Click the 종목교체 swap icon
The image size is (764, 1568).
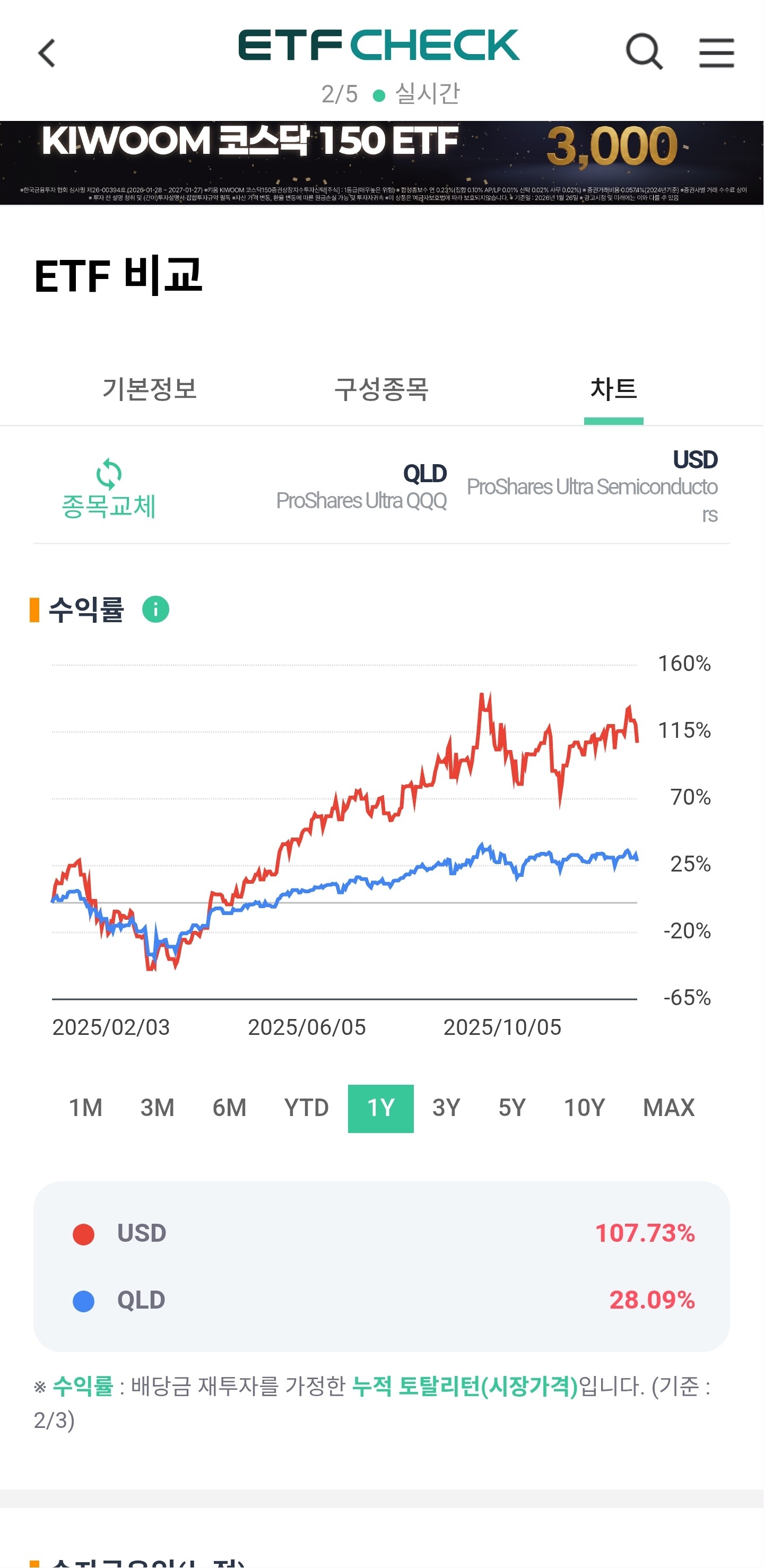coord(109,474)
